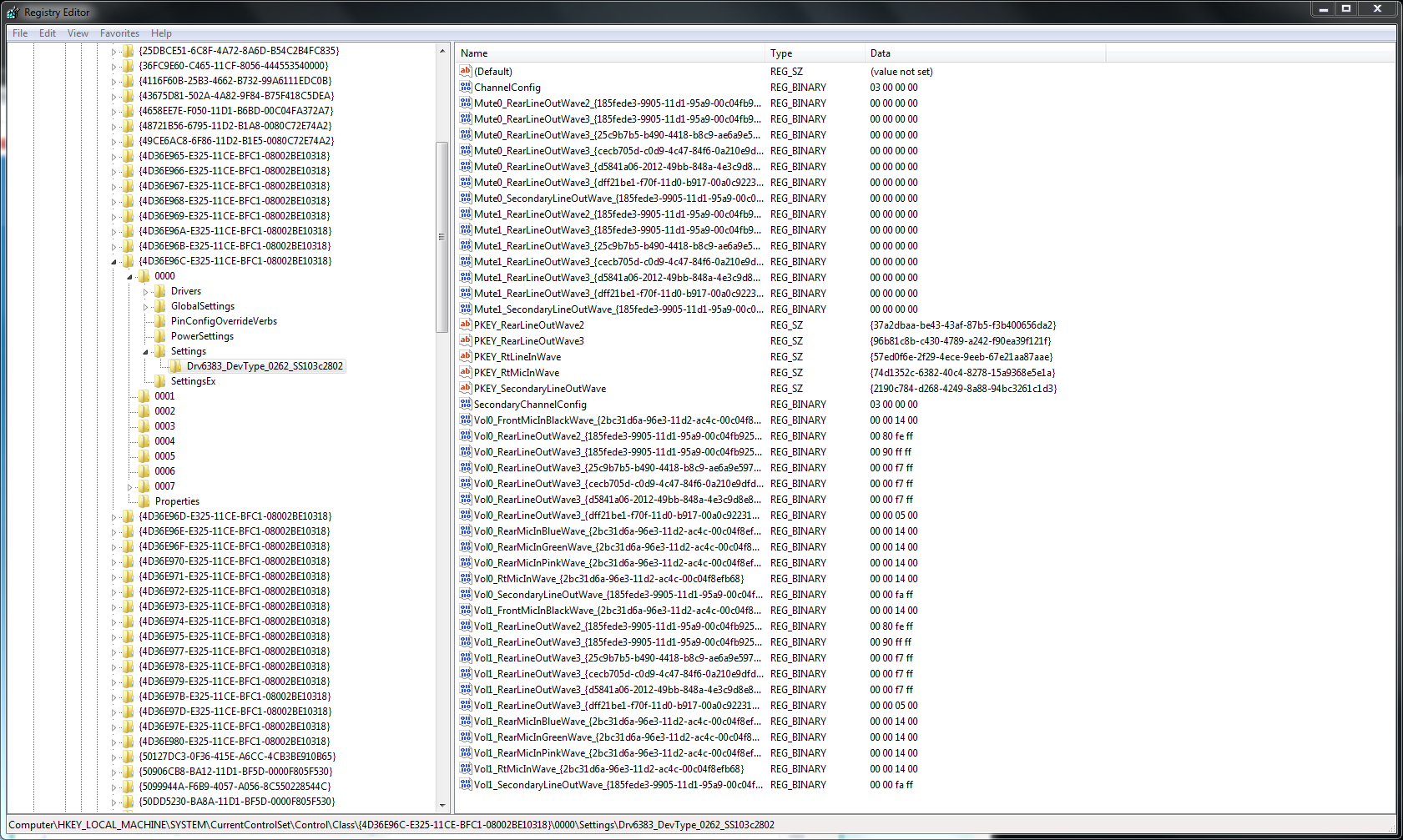This screenshot has height=840, width=1403.
Task: Collapse the Settings key node
Action: click(x=145, y=352)
